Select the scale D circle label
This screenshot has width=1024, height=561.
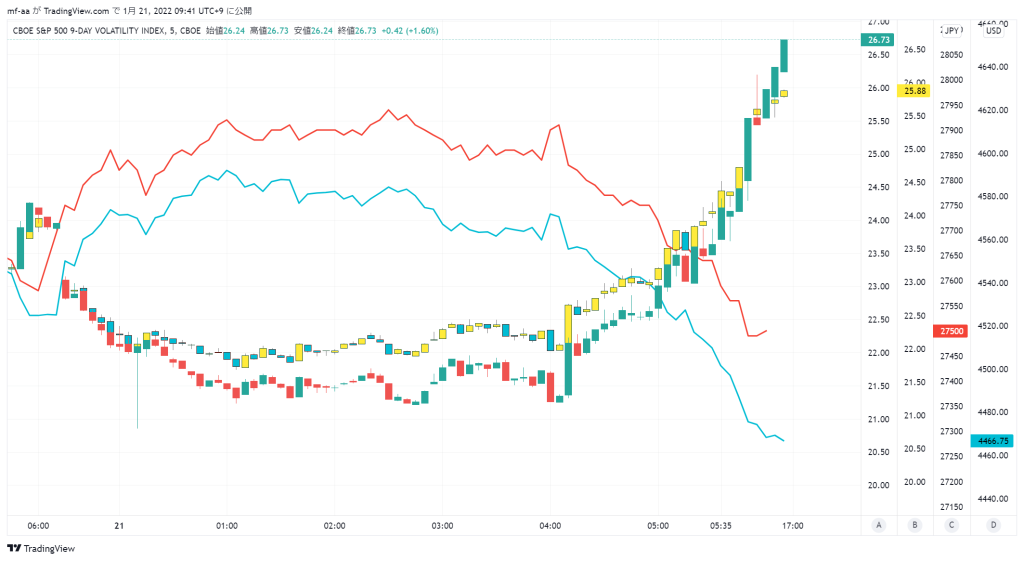click(x=993, y=525)
